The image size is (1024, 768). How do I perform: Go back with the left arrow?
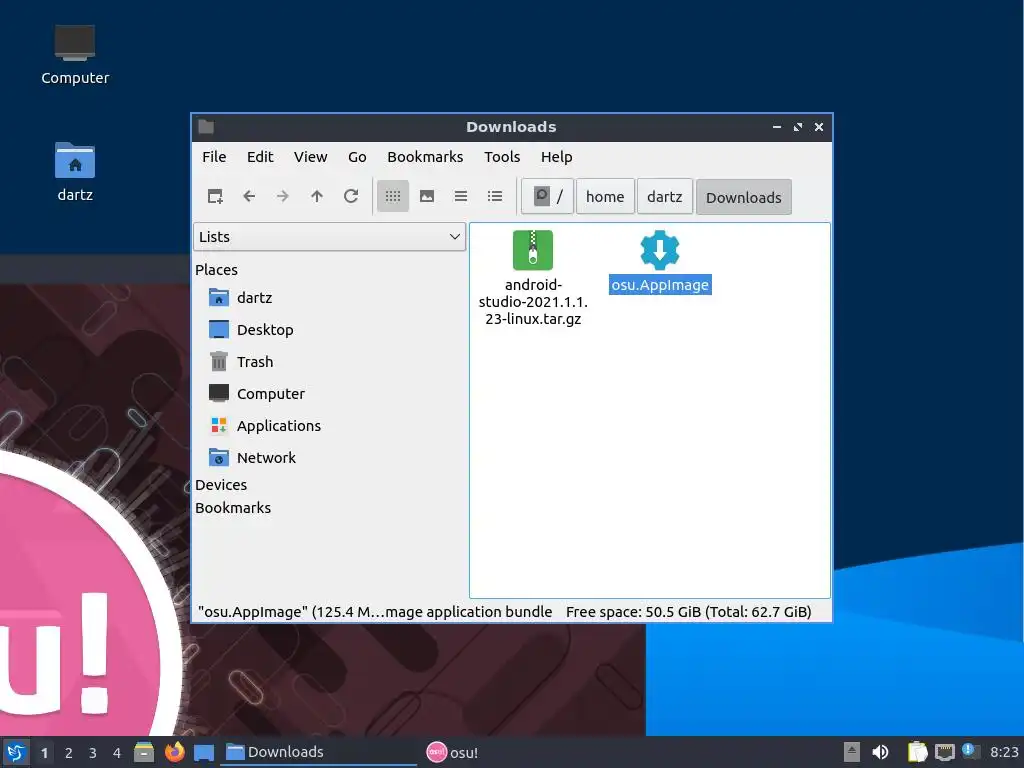[x=249, y=196]
